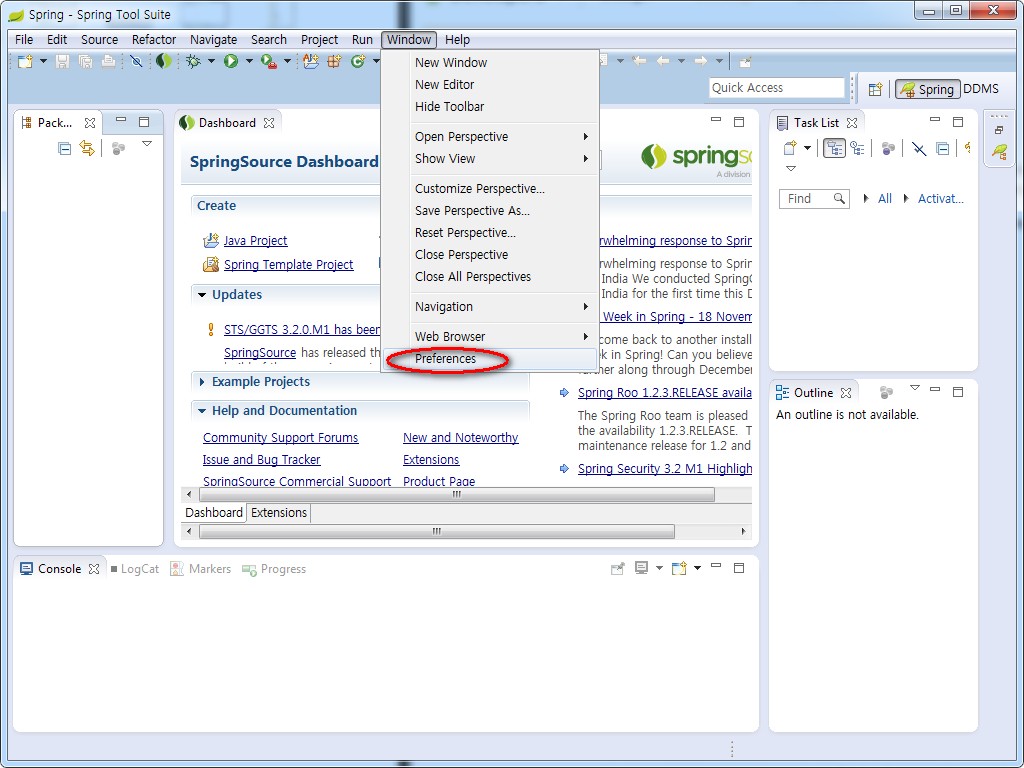This screenshot has height=768, width=1024.
Task: Open the Run dropdown arrow
Action: coord(249,61)
